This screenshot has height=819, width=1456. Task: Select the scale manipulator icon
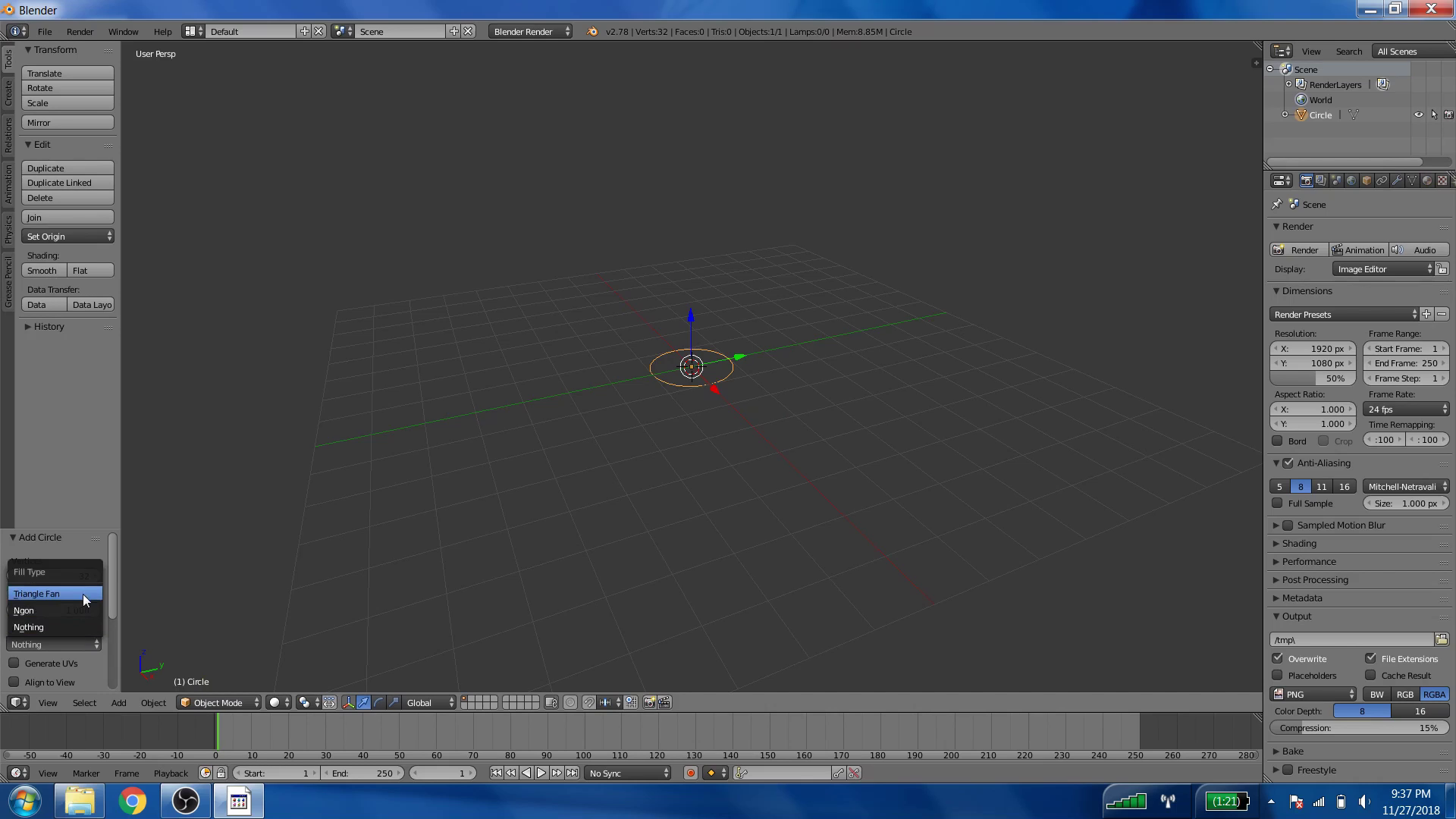394,702
